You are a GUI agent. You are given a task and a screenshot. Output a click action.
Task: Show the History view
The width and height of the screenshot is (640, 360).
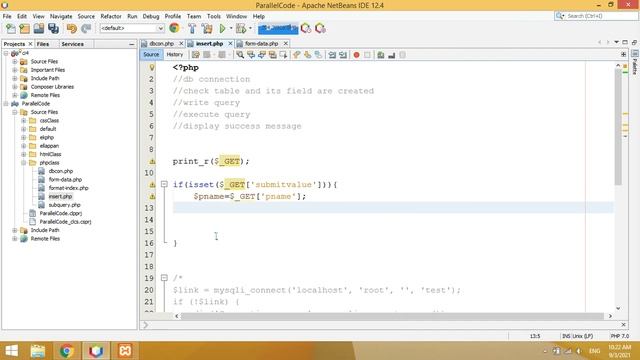click(x=175, y=54)
